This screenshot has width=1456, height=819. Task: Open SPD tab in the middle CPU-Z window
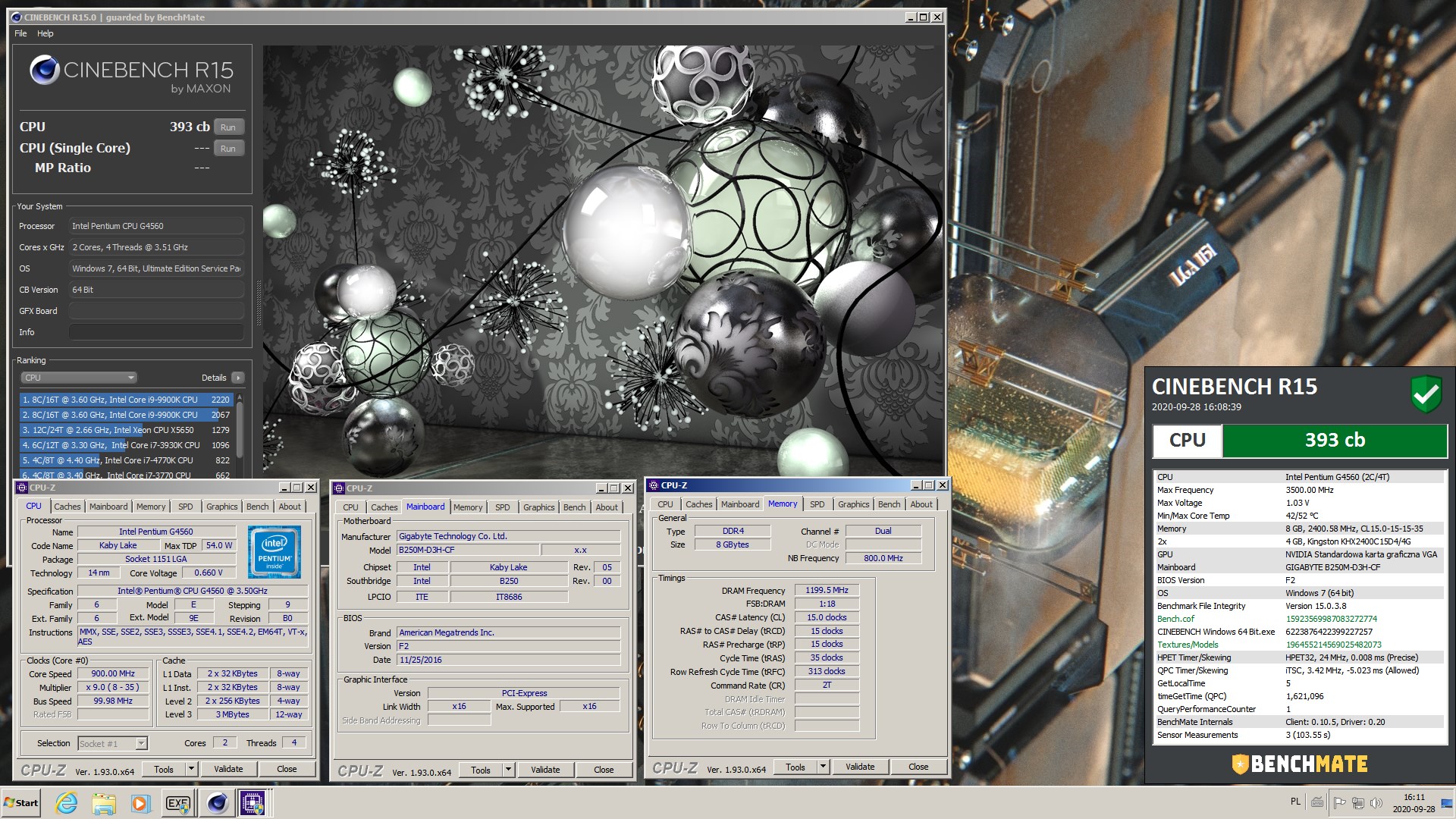(503, 507)
